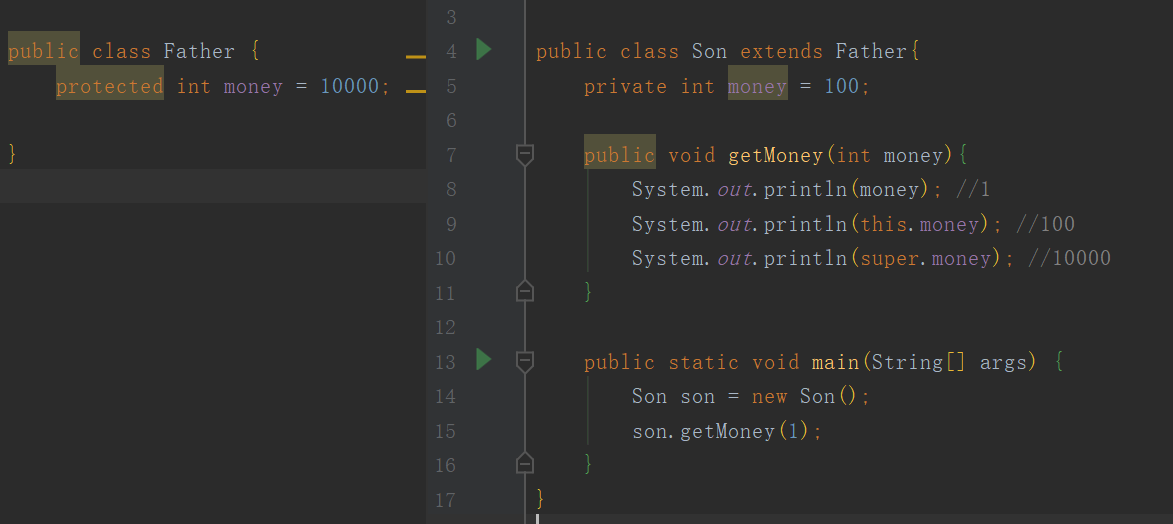Click 'private' keyword on line 5
Image resolution: width=1173 pixels, height=524 pixels.
click(625, 86)
